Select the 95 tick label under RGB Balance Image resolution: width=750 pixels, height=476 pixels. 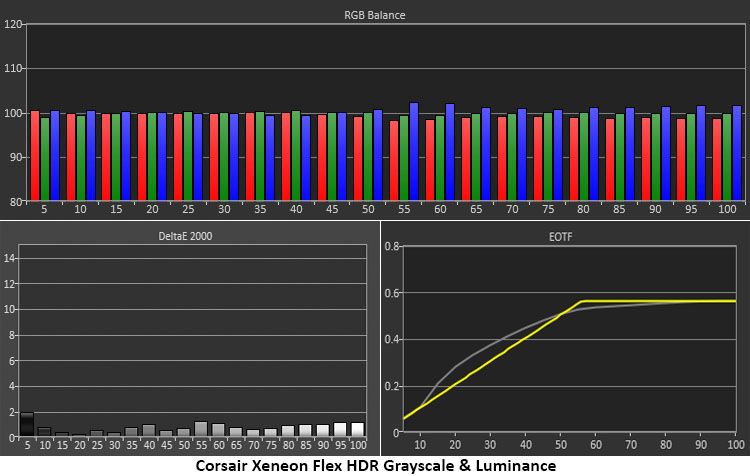coord(691,209)
